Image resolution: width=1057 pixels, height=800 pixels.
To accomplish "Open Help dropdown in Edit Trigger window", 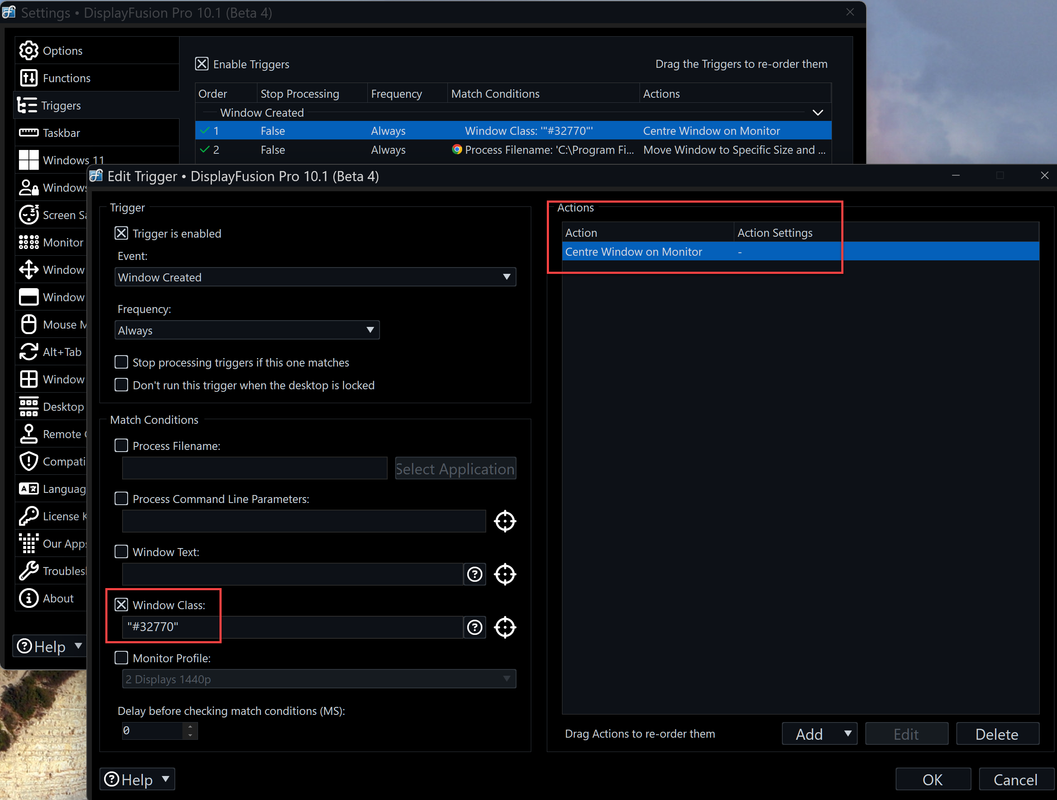I will (138, 780).
